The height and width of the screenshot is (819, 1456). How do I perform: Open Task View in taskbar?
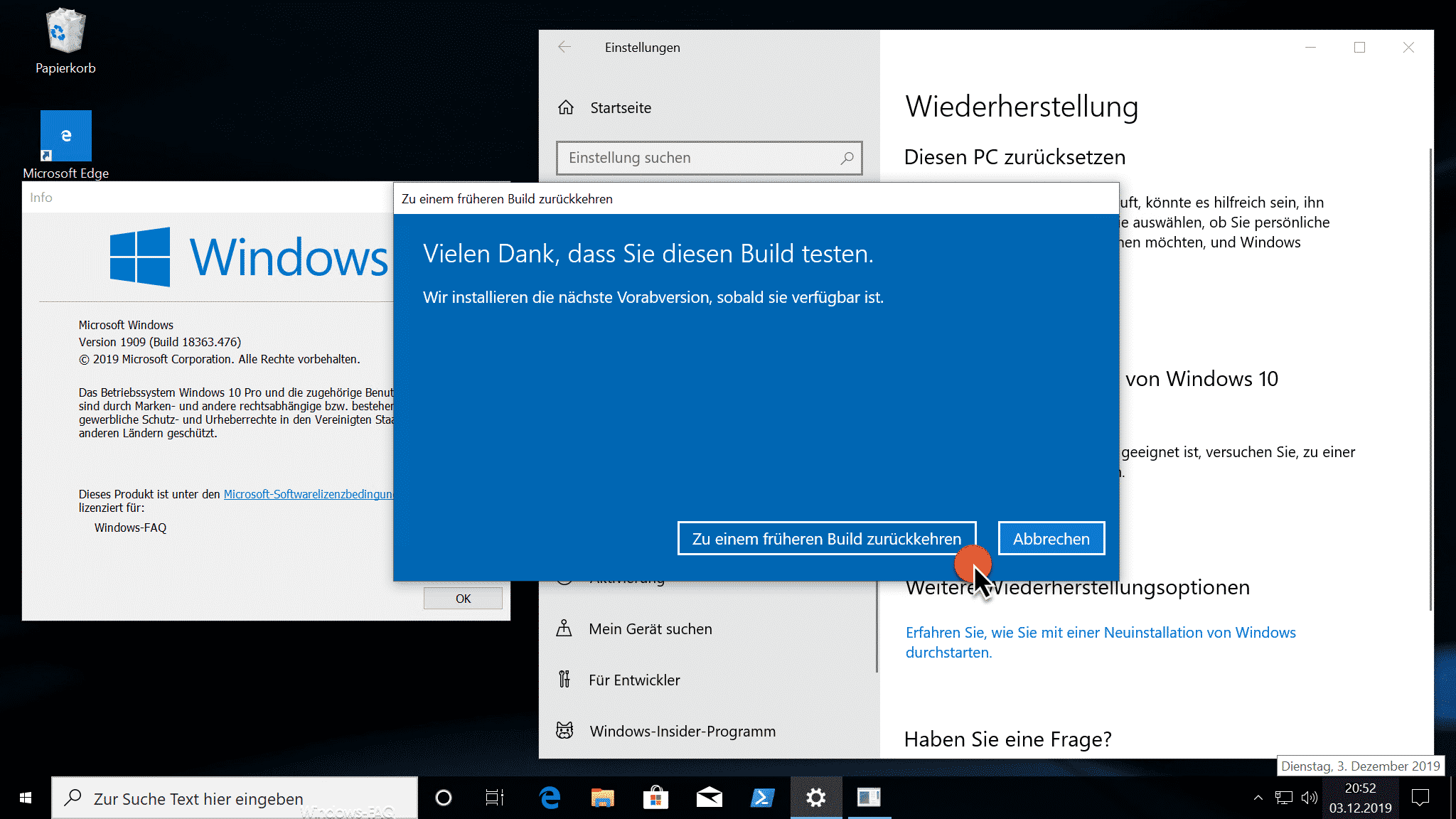(x=495, y=798)
